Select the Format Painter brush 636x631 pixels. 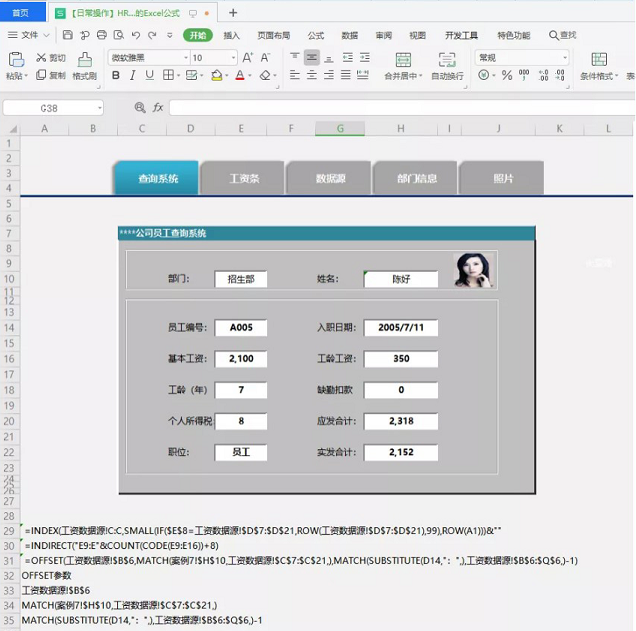click(84, 60)
